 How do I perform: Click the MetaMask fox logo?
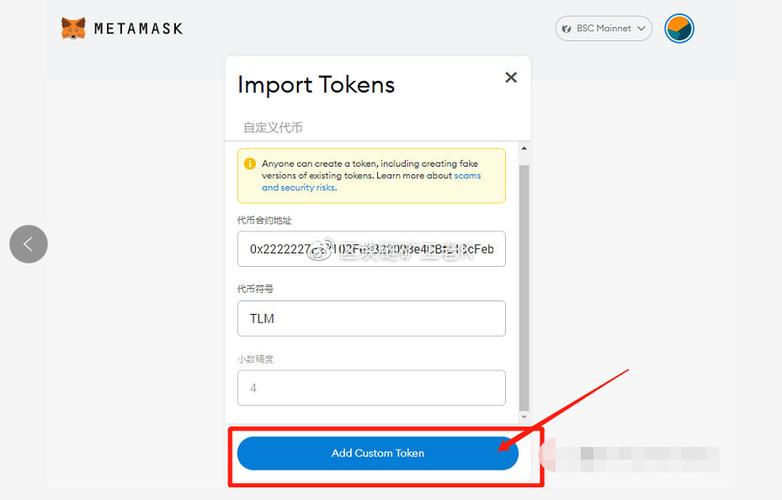coord(74,29)
